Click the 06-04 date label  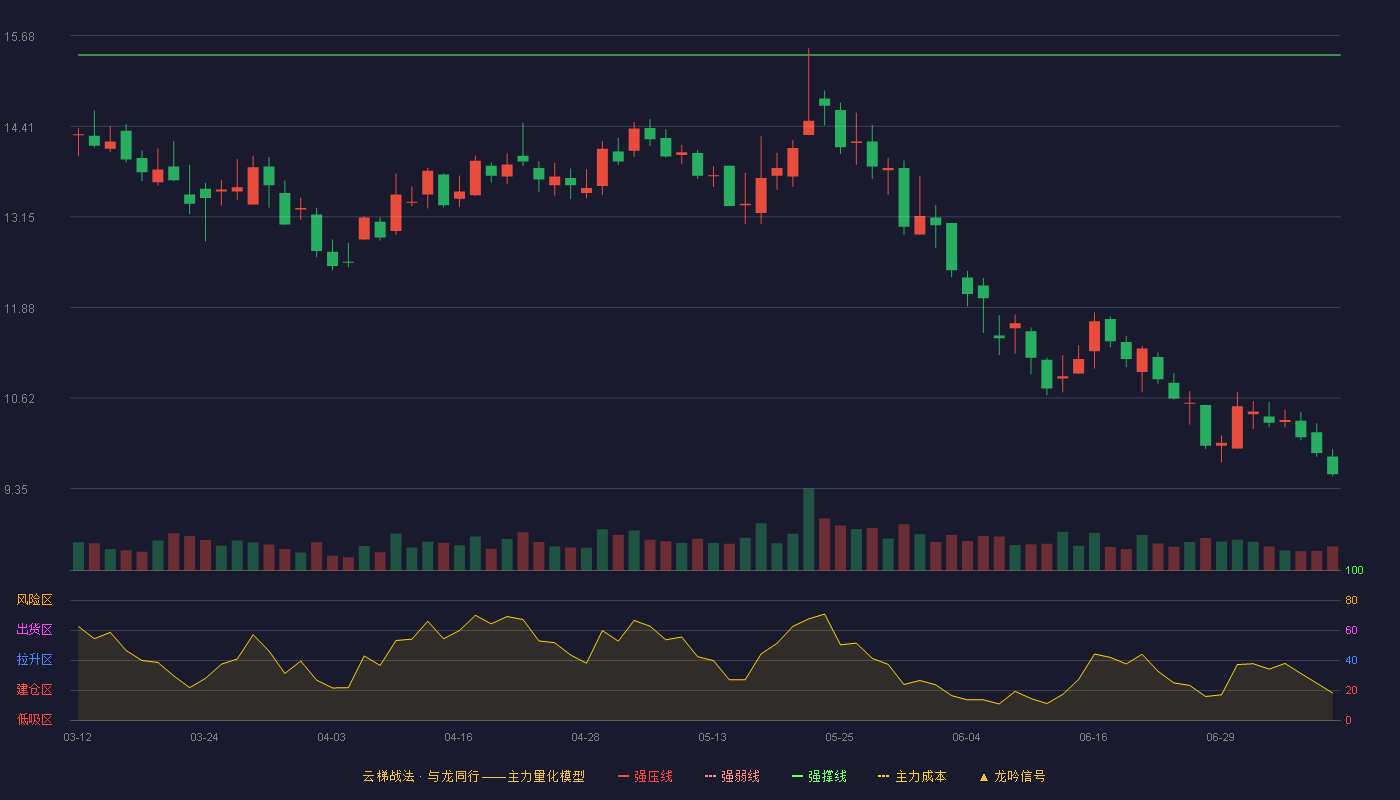click(966, 737)
